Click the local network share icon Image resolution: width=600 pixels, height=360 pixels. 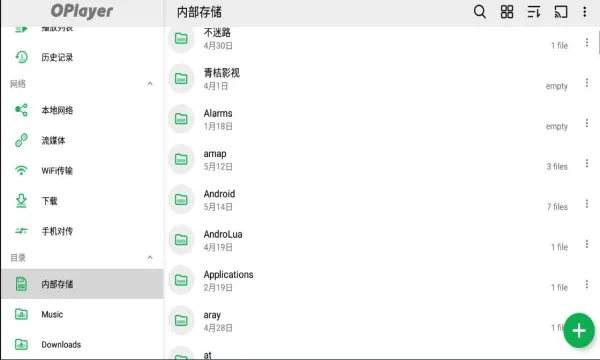click(21, 110)
